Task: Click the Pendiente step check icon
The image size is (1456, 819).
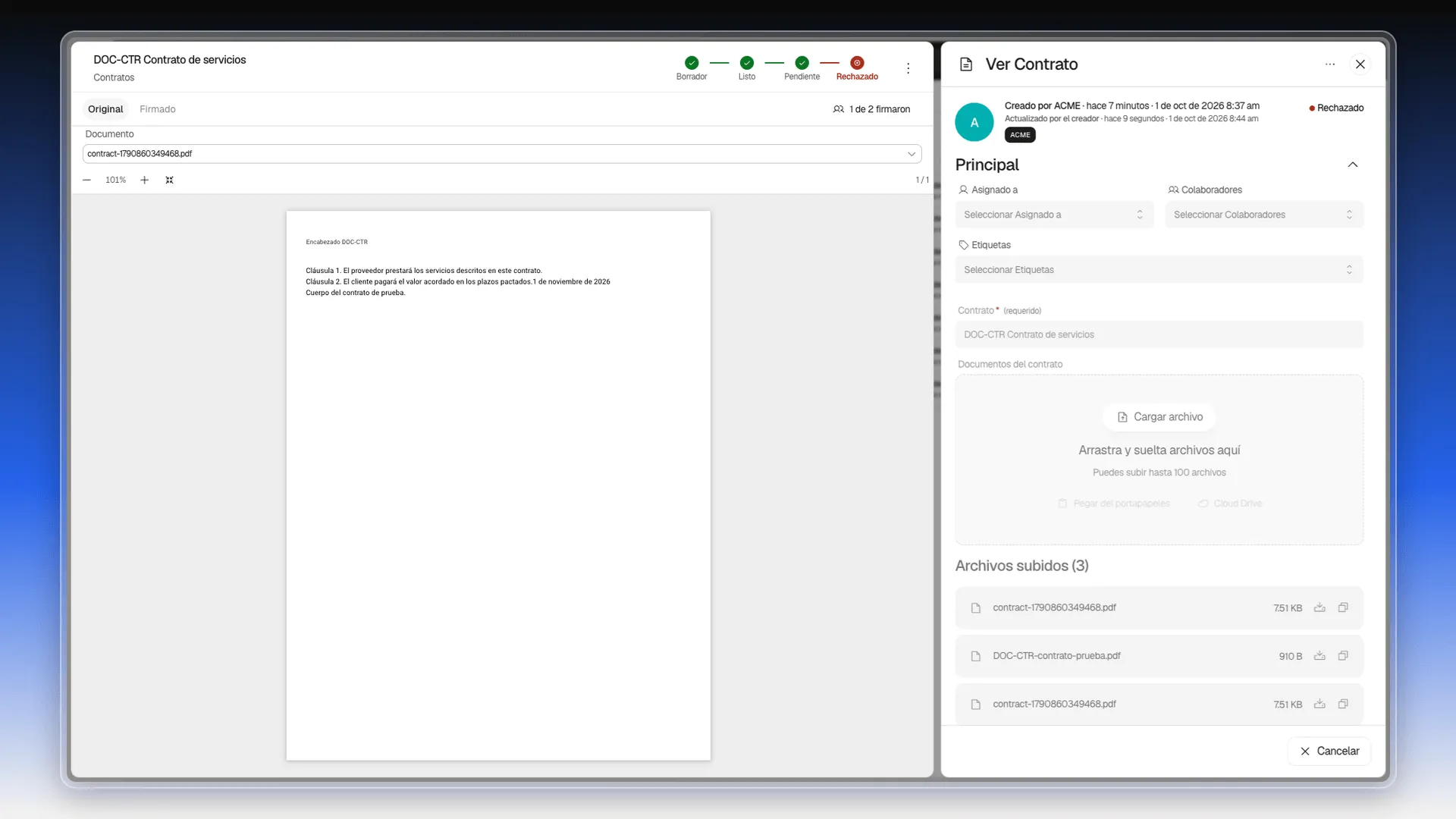Action: coord(802,63)
